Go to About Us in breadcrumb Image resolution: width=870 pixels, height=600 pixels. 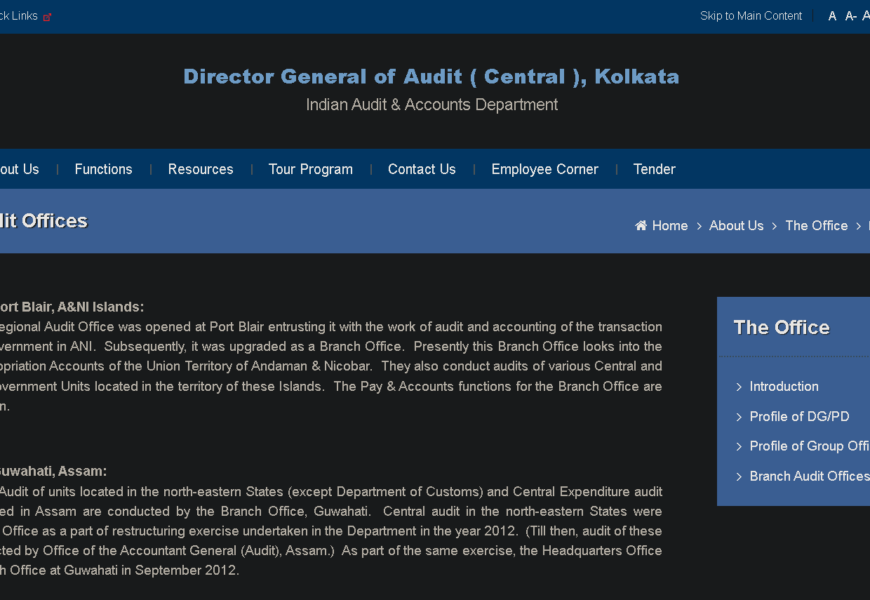pos(736,226)
